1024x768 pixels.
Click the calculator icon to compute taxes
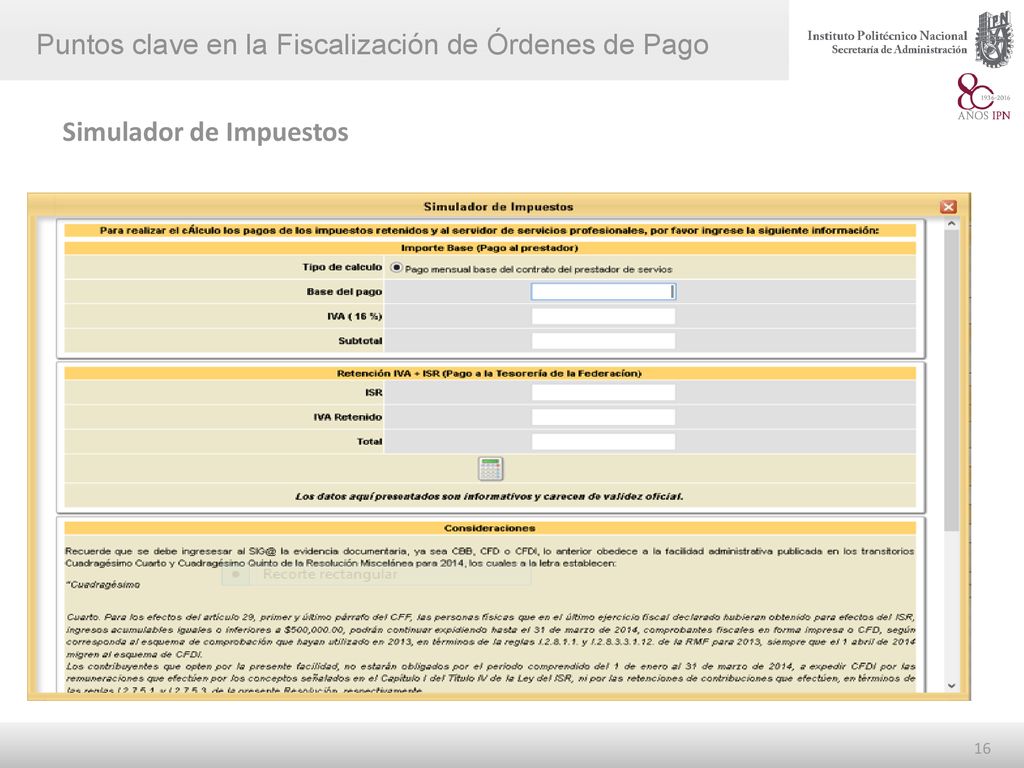[490, 468]
